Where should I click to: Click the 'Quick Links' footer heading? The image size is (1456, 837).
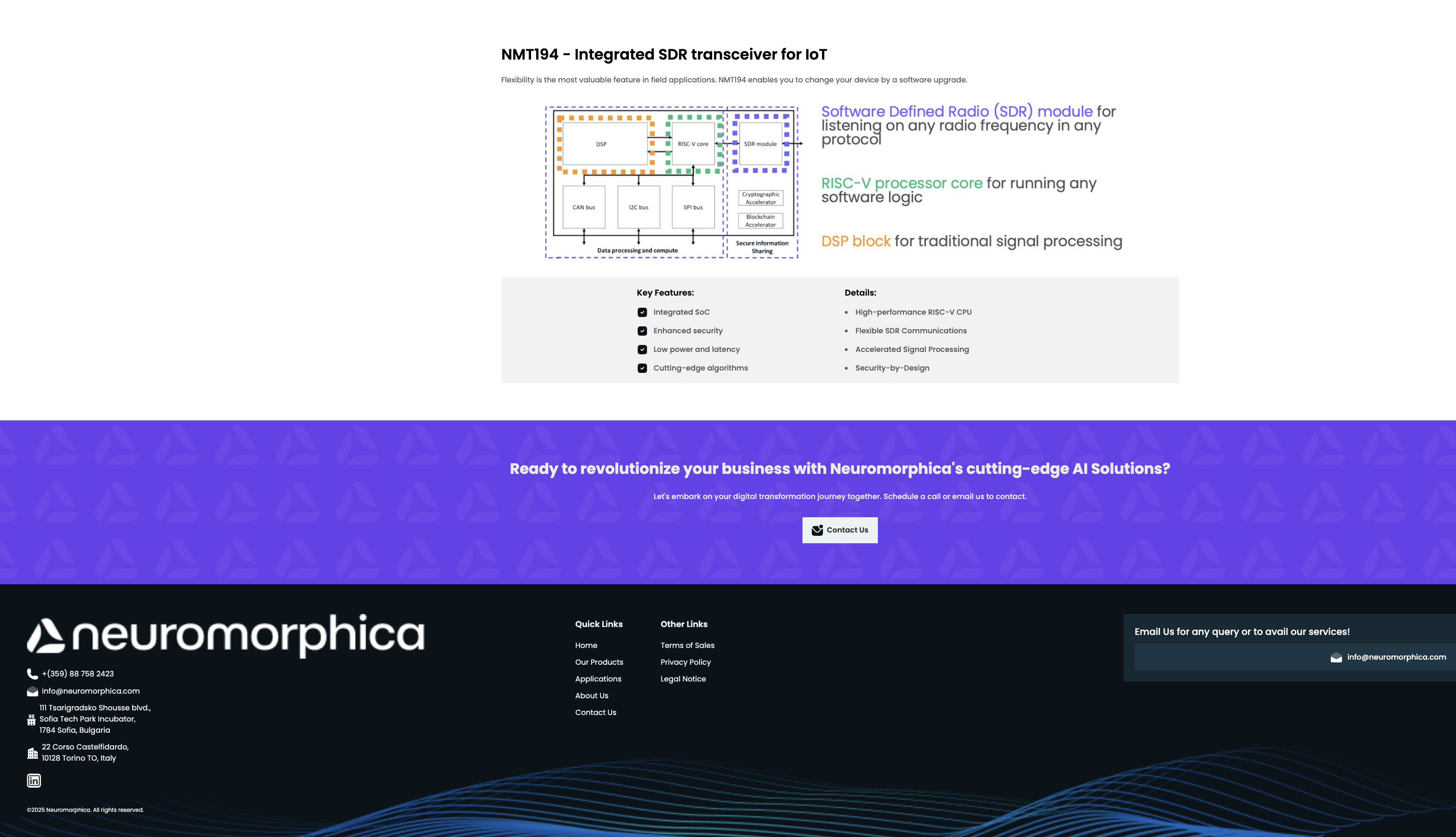pyautogui.click(x=599, y=624)
